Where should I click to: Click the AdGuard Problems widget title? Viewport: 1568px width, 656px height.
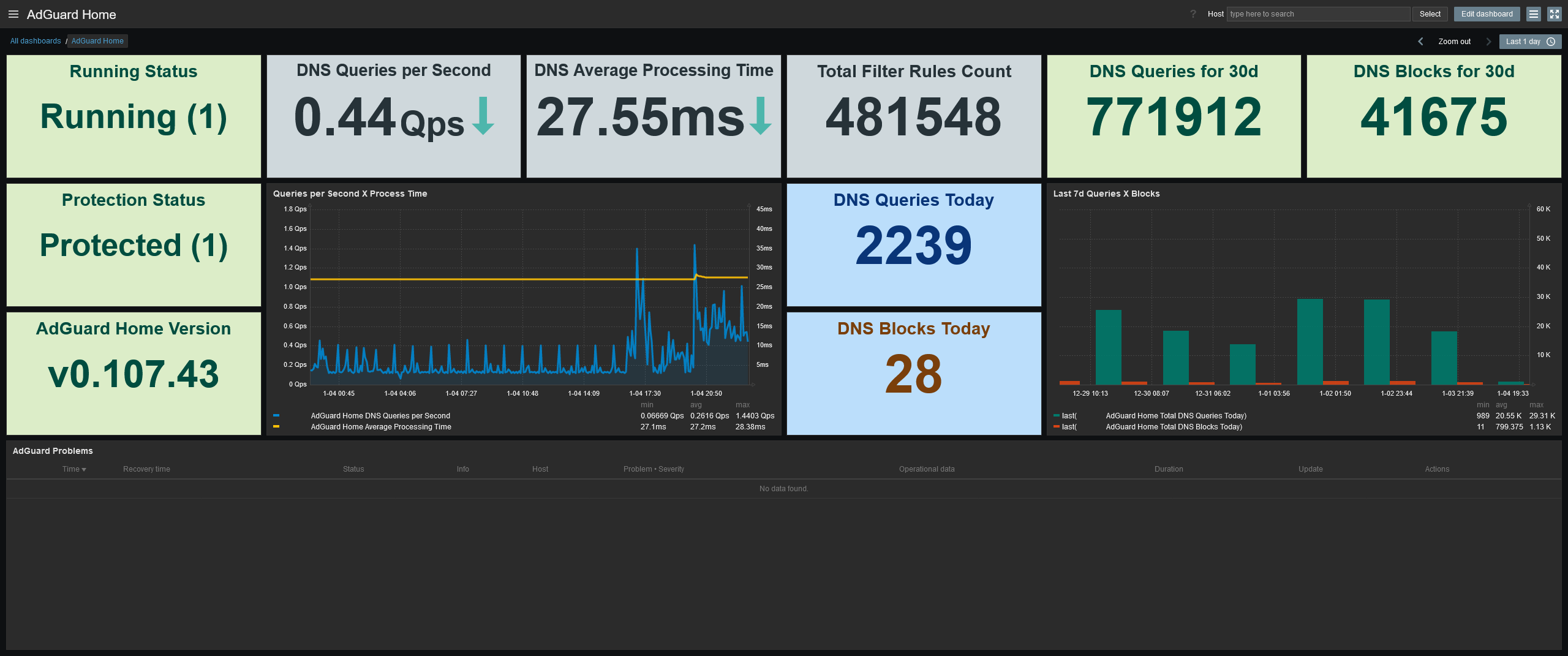pos(53,451)
